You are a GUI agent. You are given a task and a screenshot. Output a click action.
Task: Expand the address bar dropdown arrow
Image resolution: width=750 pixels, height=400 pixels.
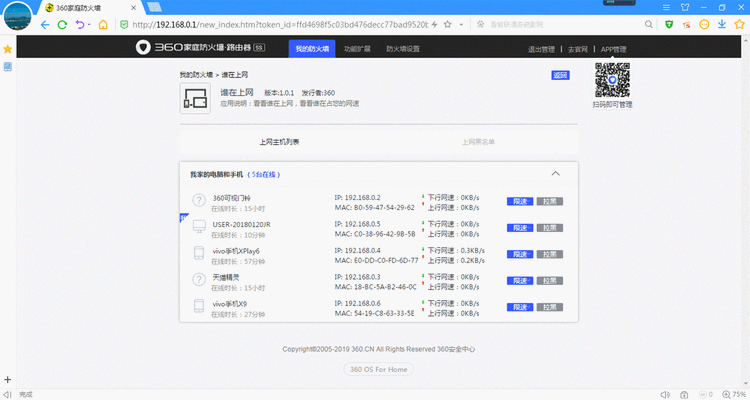coord(461,24)
